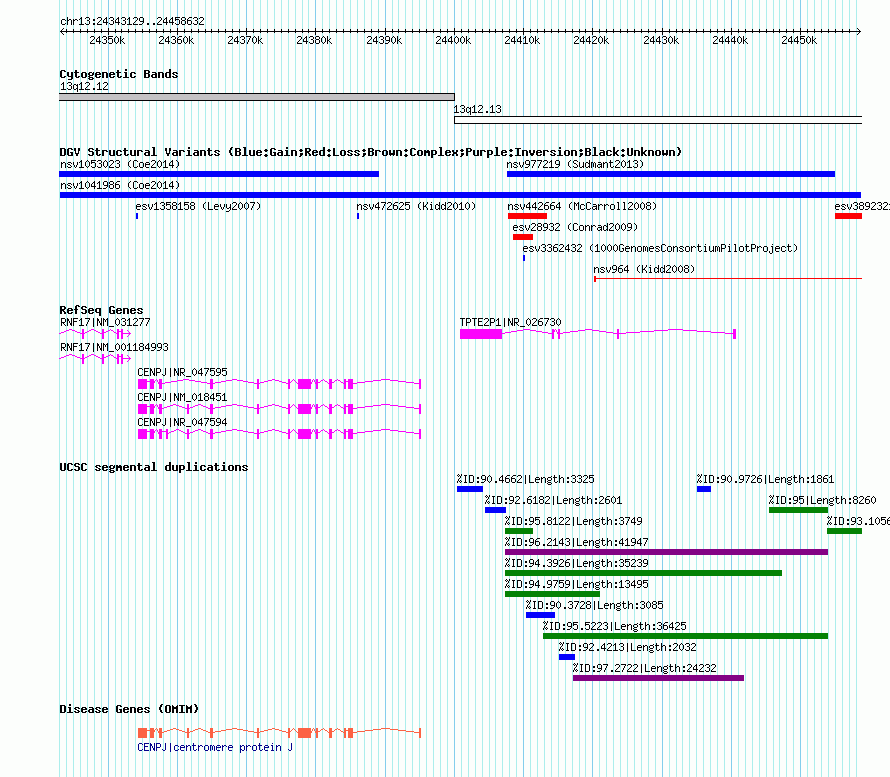Click the nsv472625 (Kidd2010) variant label
The image size is (890, 777).
coord(416,206)
